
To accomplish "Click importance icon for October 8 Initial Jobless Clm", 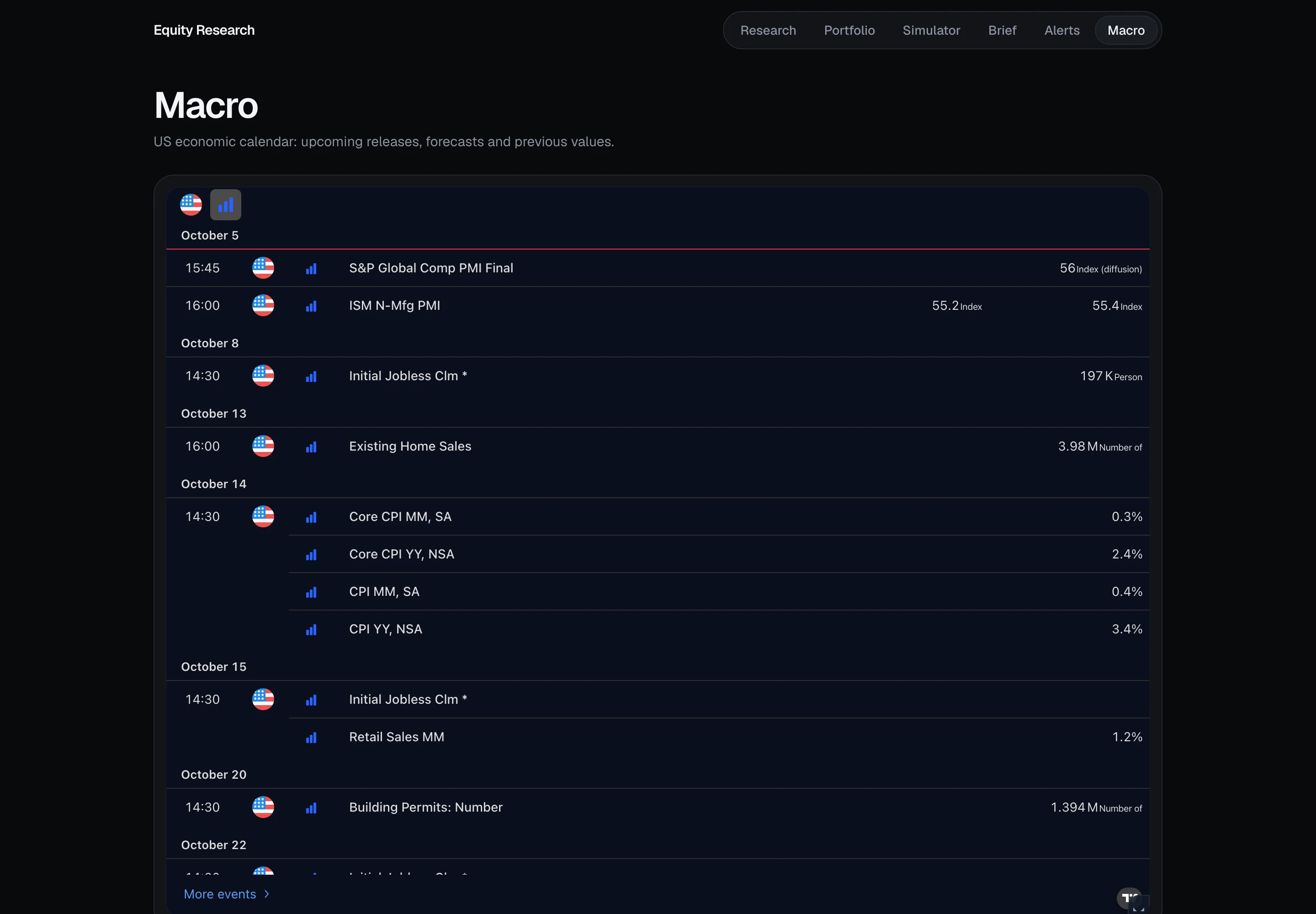I will (311, 377).
